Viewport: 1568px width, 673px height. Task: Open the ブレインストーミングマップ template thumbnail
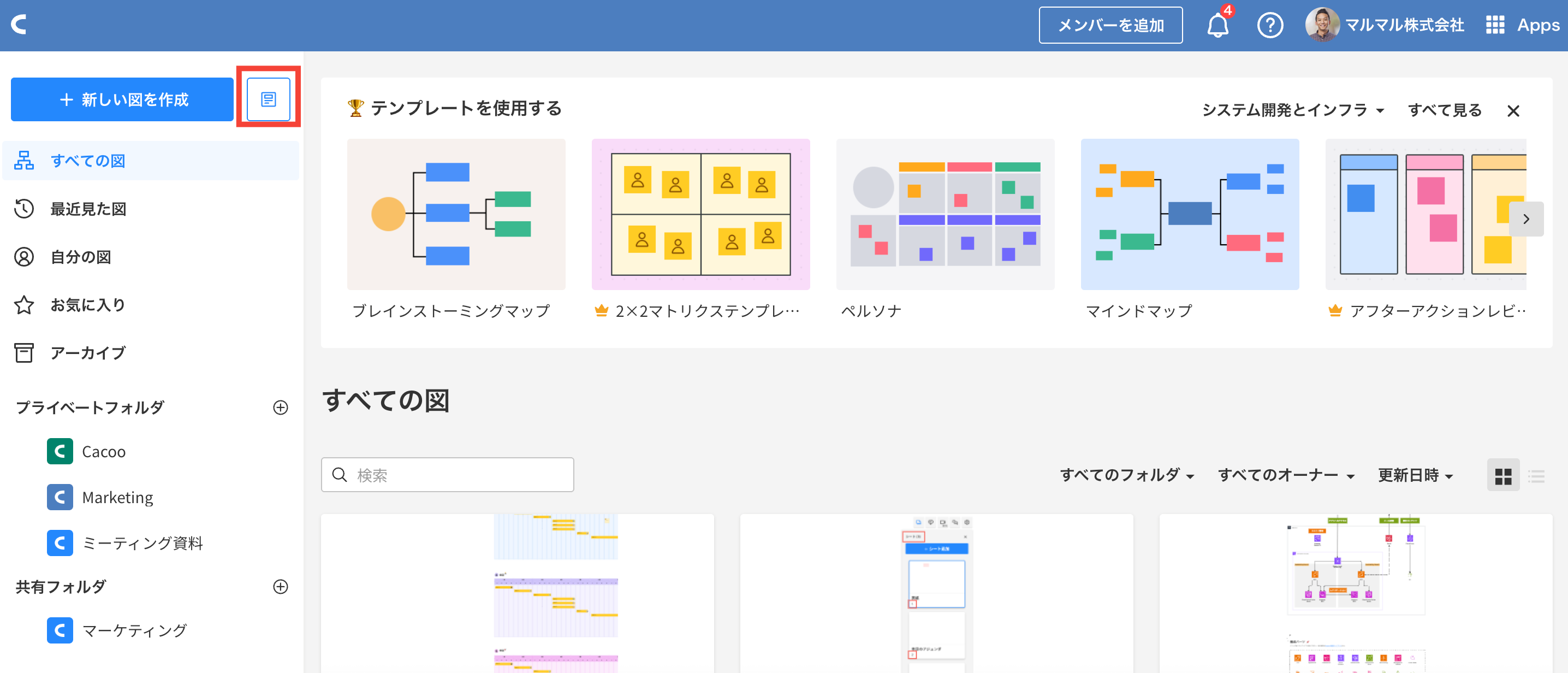coord(456,214)
